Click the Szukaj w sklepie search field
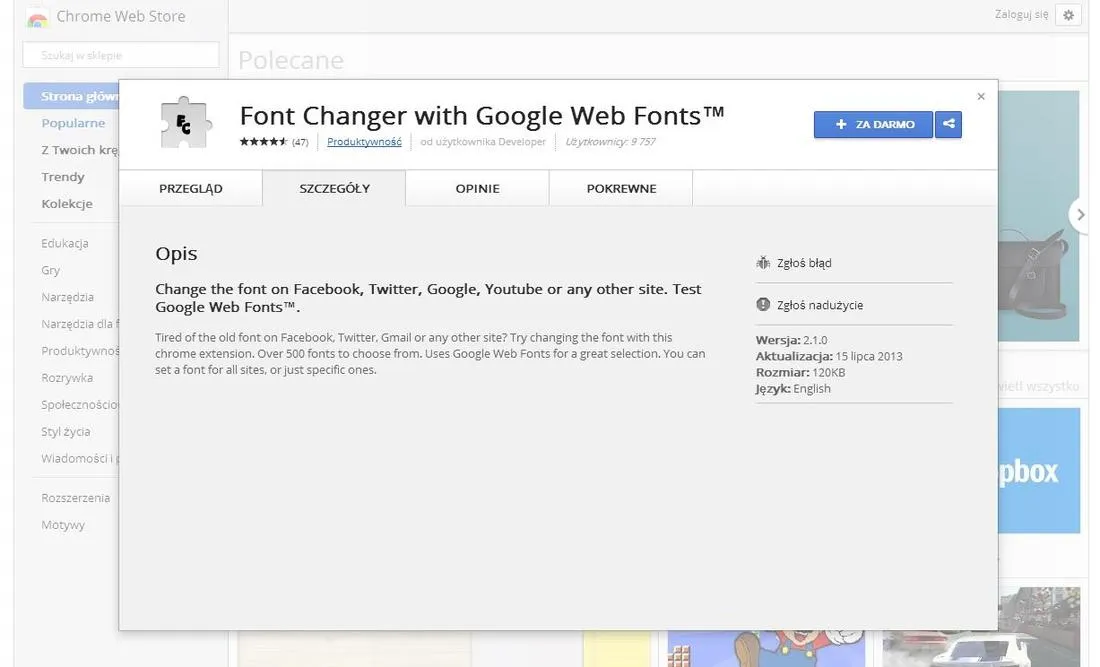 click(x=120, y=54)
